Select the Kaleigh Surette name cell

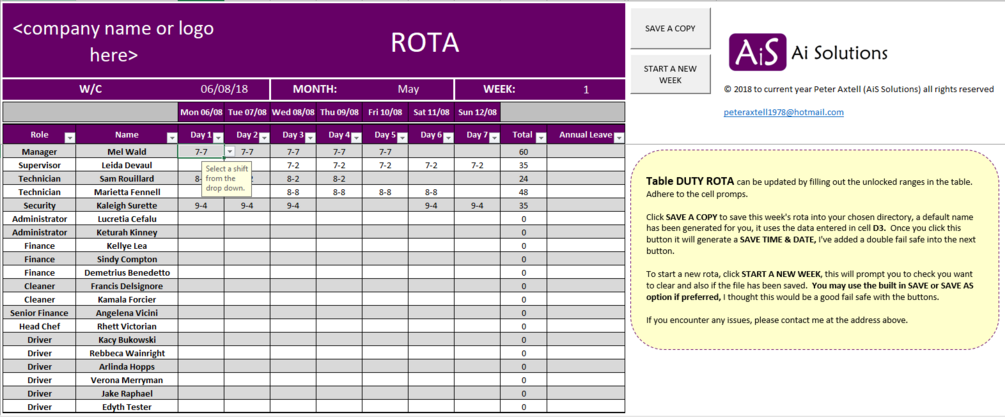[127, 206]
